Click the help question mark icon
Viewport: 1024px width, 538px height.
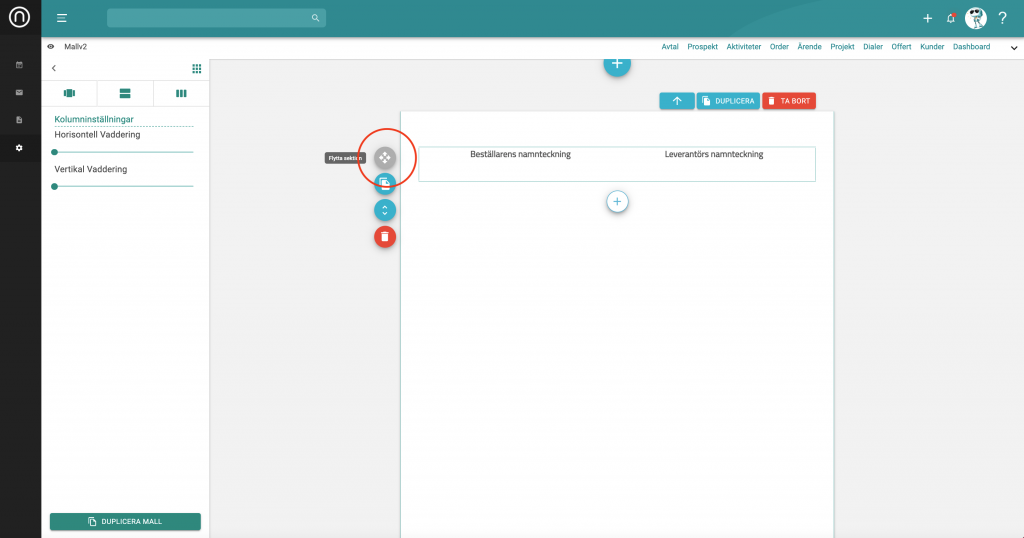pos(1002,18)
